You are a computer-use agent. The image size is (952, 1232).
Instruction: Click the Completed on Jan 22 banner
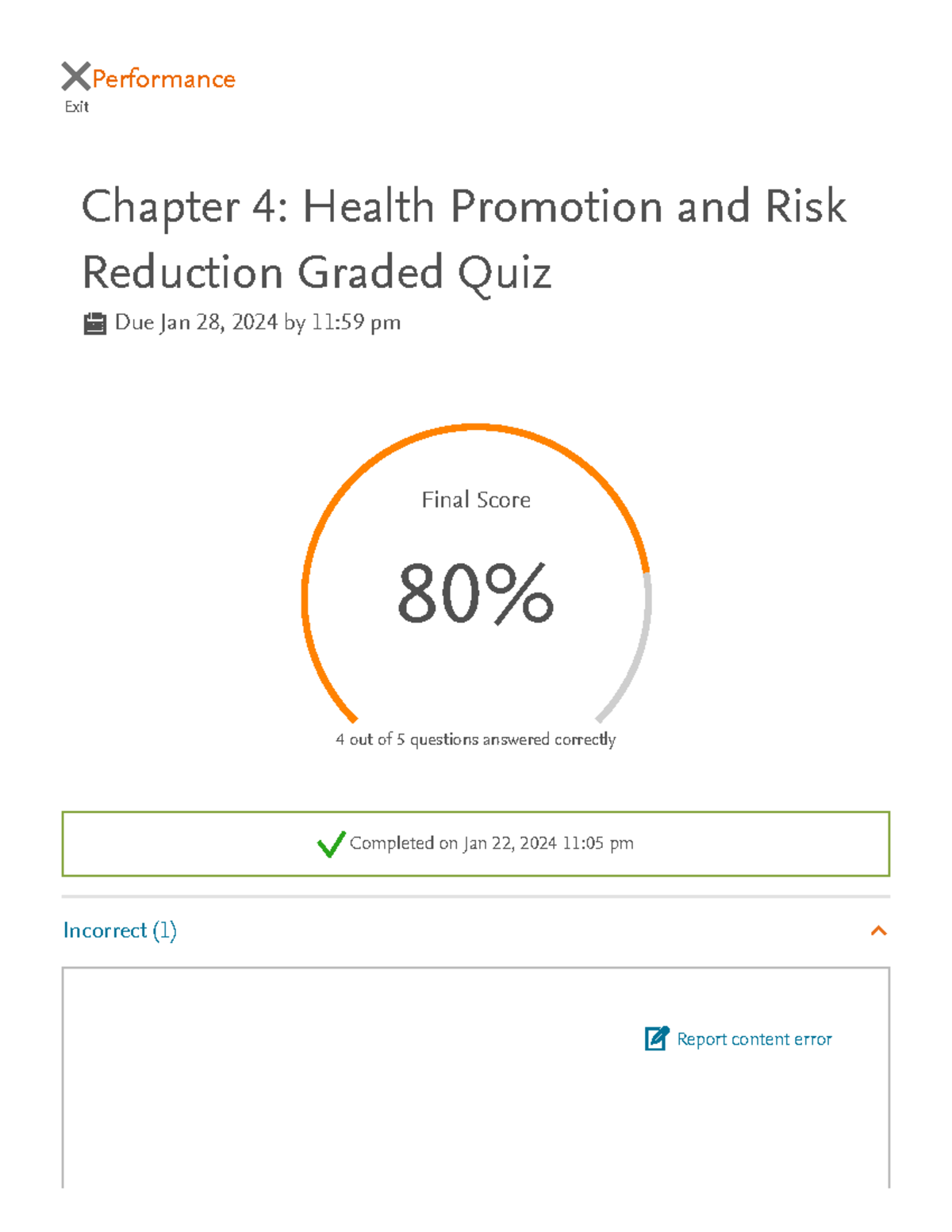pos(476,843)
